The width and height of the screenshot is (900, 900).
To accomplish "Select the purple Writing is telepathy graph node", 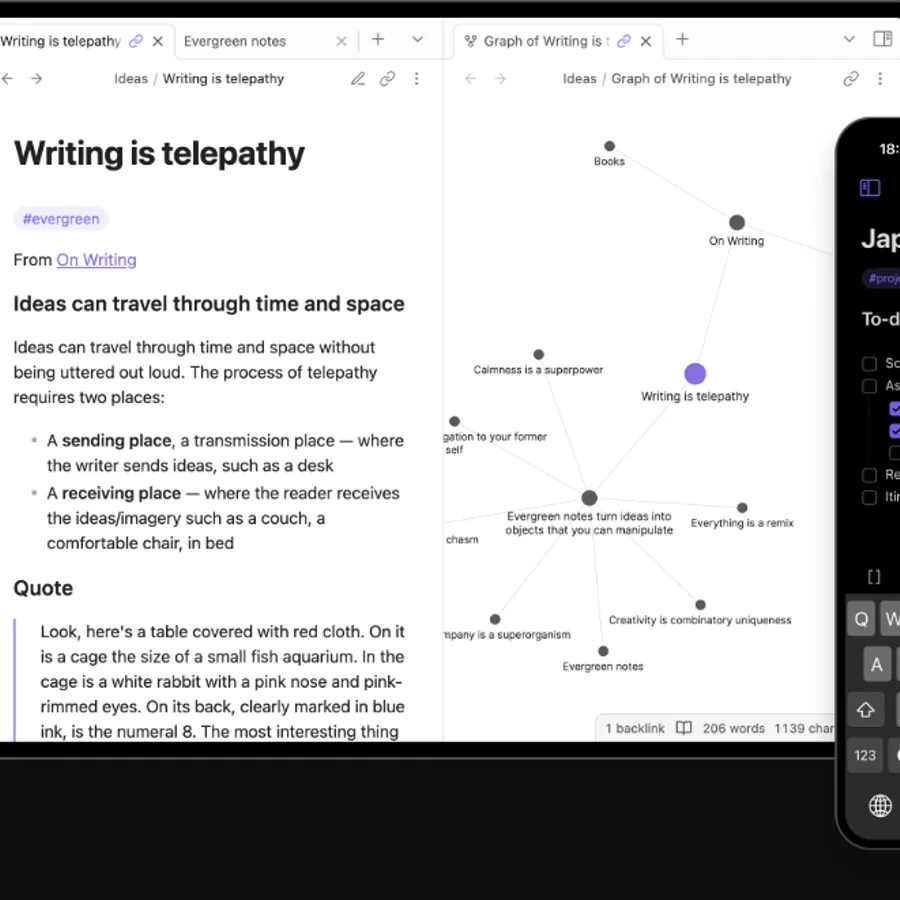I will [695, 373].
